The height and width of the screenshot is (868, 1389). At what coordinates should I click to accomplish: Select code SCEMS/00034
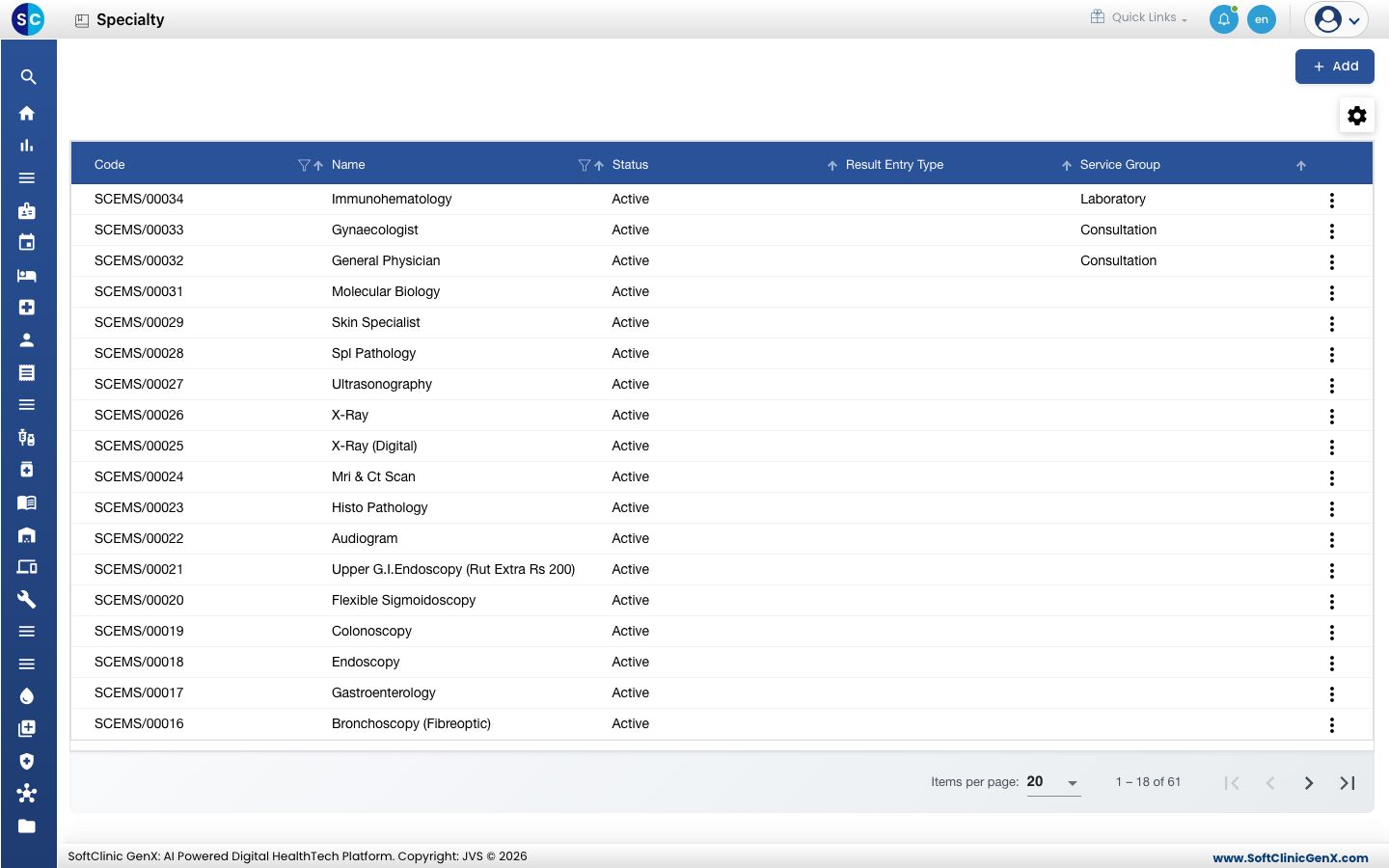click(x=139, y=199)
